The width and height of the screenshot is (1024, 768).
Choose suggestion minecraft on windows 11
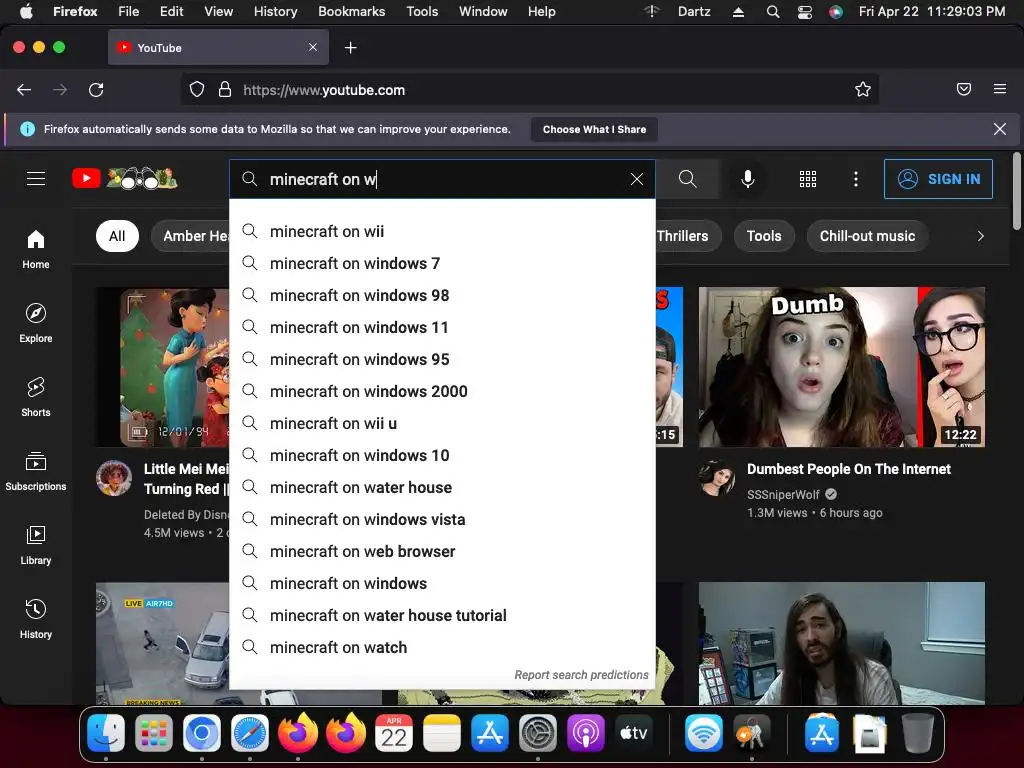coord(442,327)
